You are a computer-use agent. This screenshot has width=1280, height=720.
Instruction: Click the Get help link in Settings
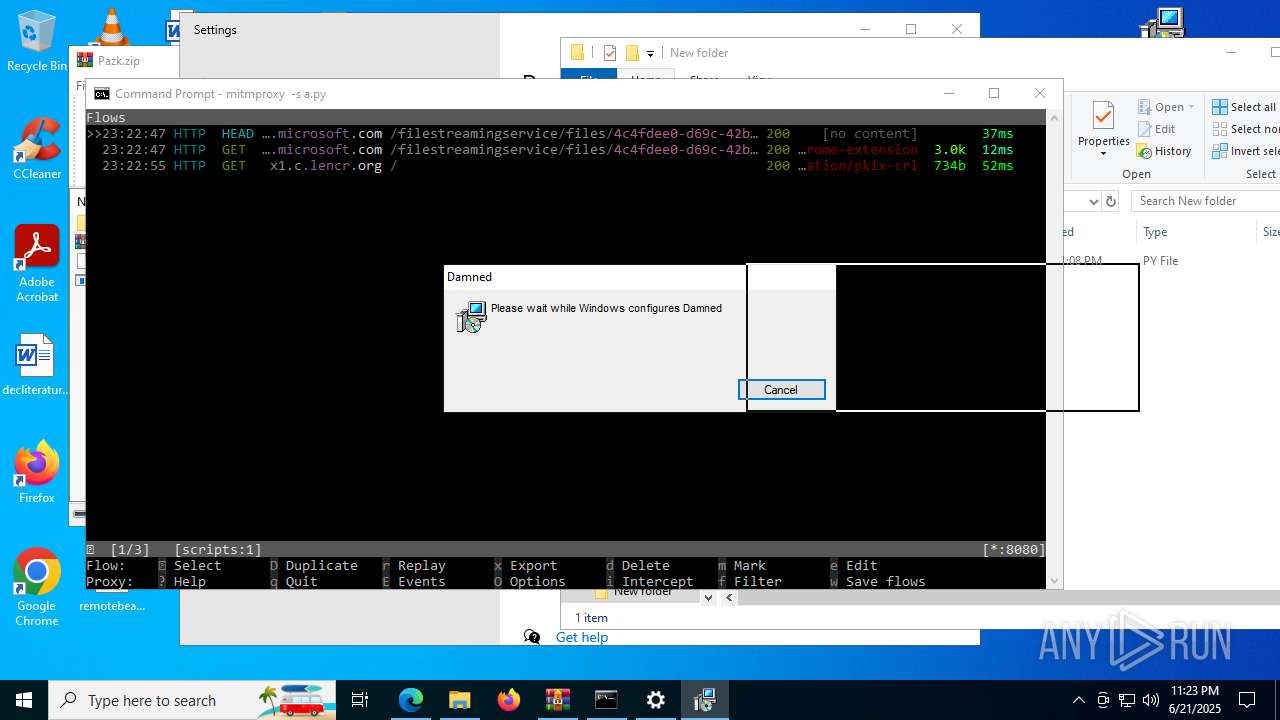(x=582, y=637)
